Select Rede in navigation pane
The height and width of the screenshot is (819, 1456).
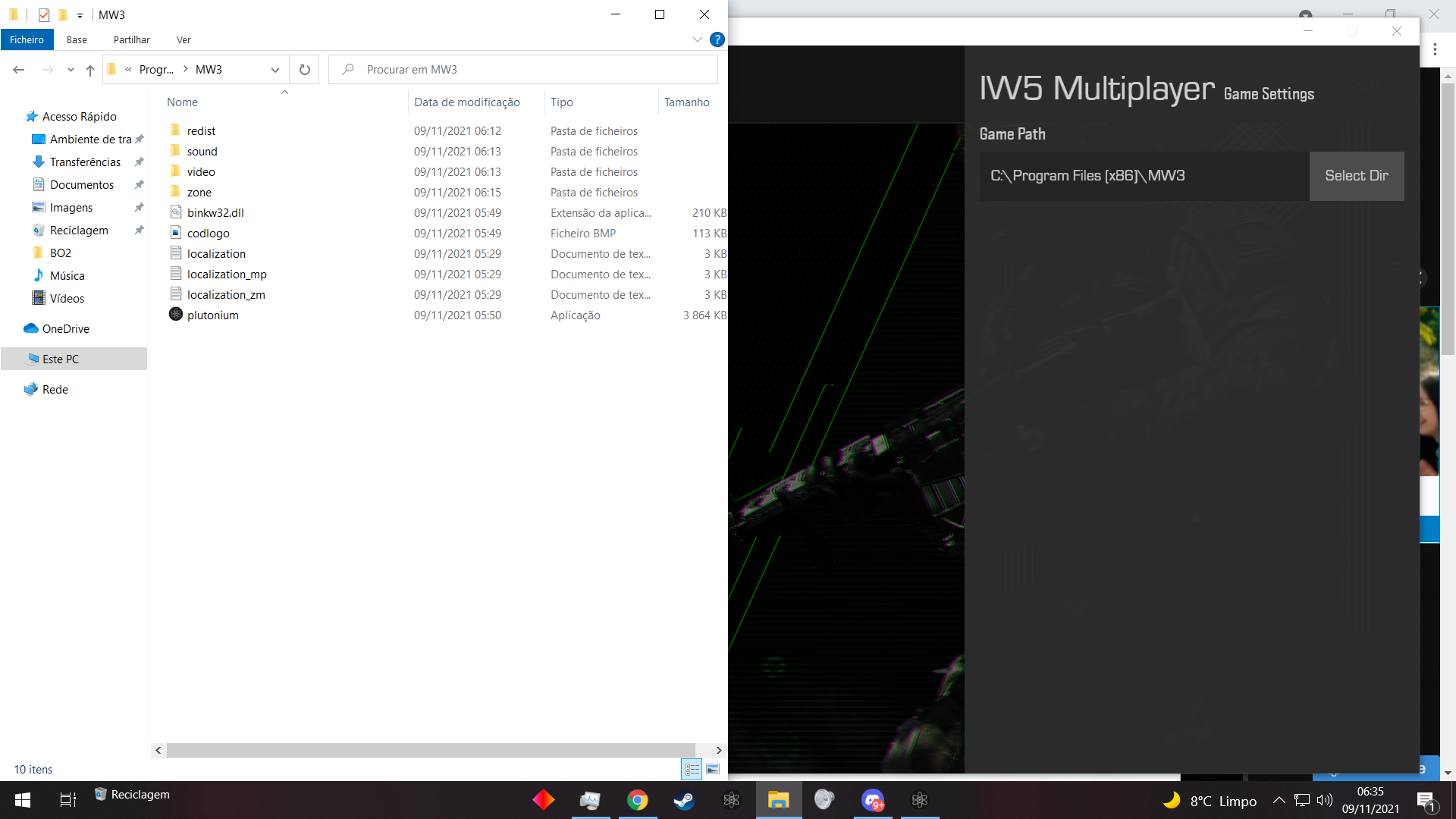pos(55,389)
